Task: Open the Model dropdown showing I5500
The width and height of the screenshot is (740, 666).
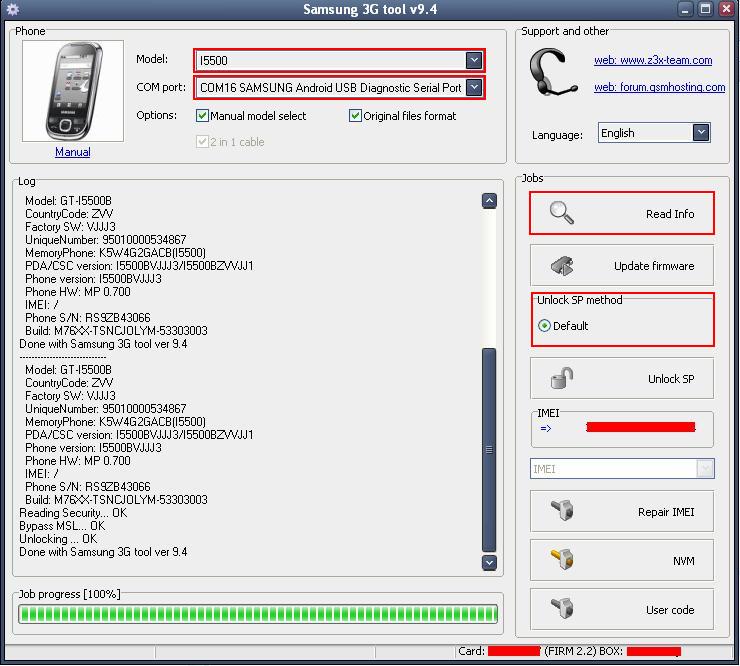Action: click(x=473, y=60)
